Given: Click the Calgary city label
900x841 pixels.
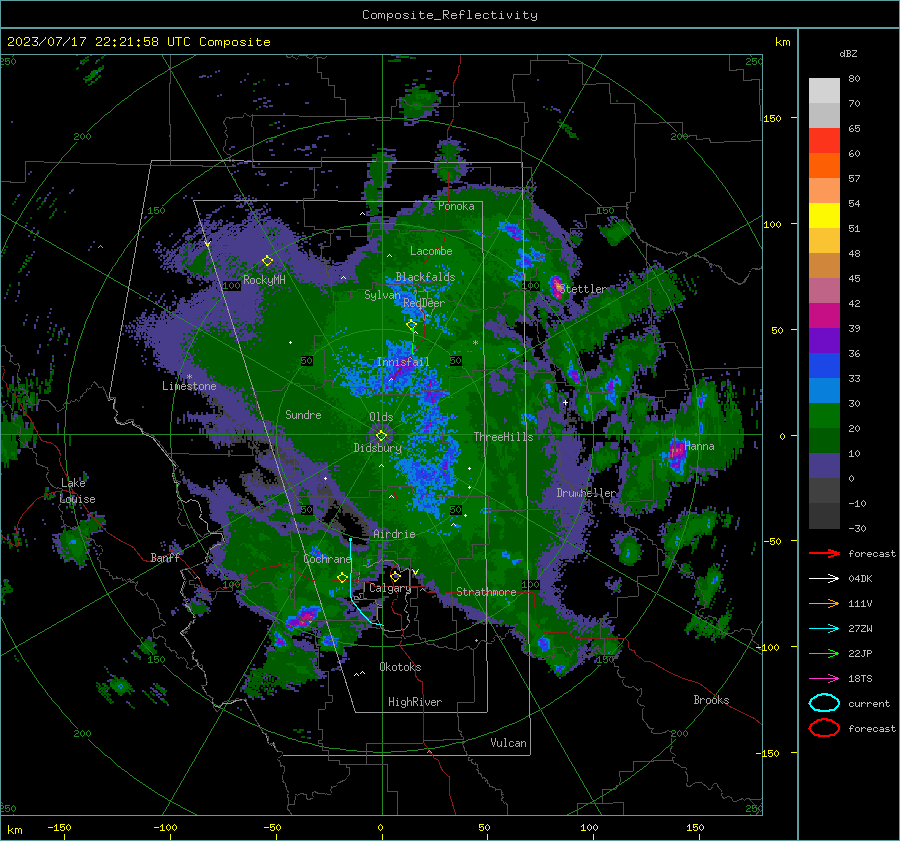Looking at the screenshot, I should point(390,588).
